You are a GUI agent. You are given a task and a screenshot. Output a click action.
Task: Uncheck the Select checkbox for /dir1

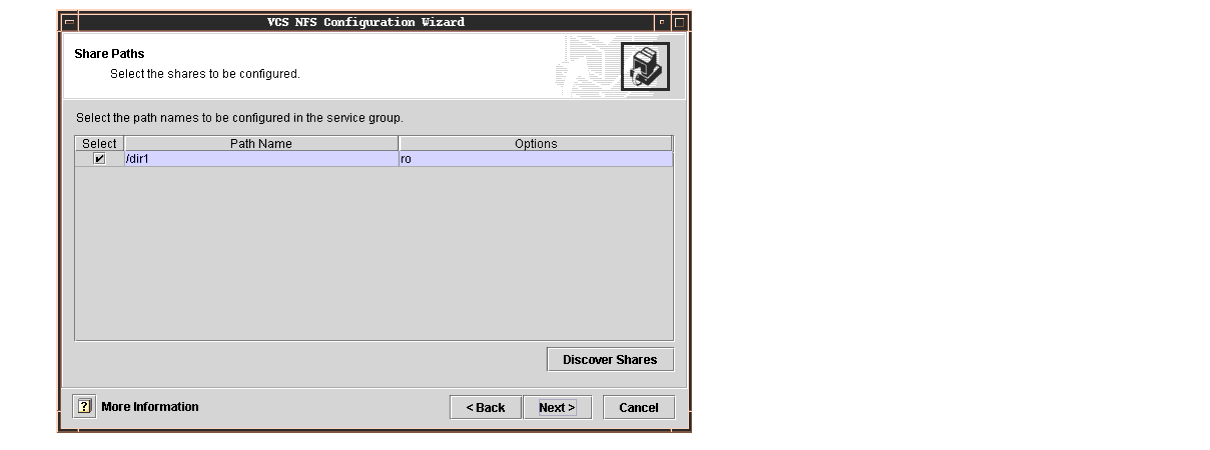pos(99,159)
